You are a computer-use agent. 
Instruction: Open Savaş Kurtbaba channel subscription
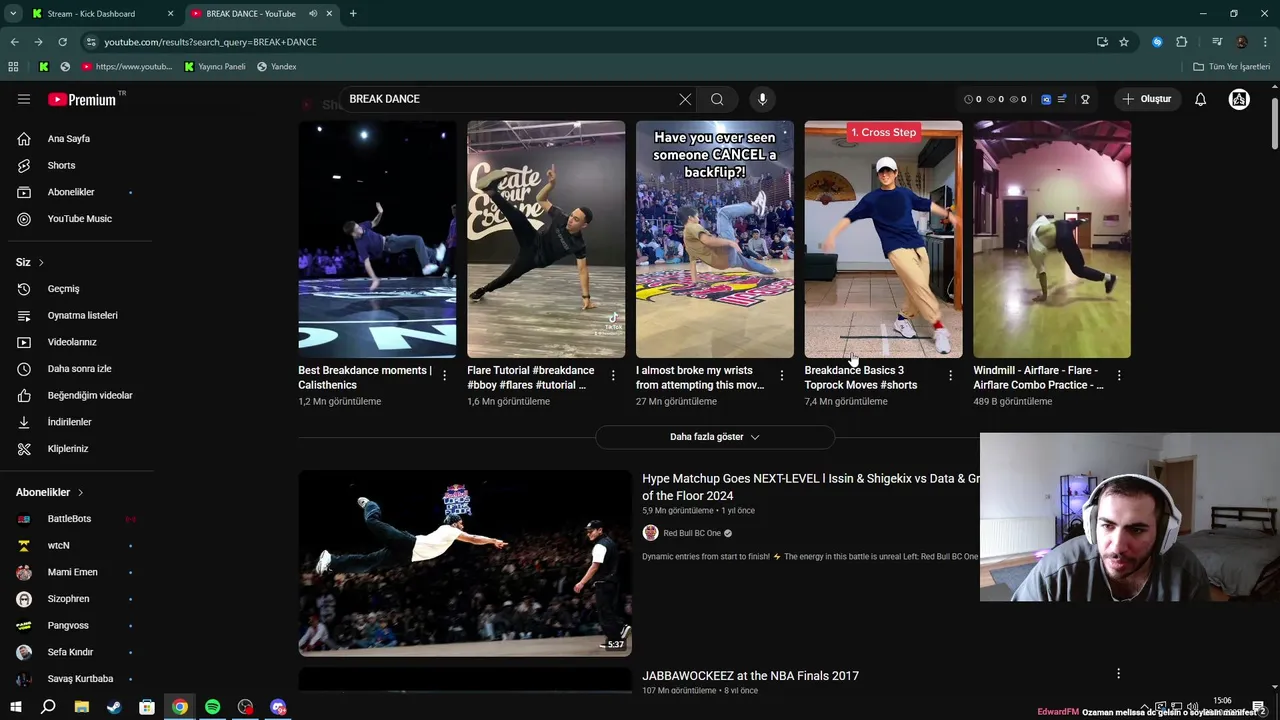tap(80, 679)
